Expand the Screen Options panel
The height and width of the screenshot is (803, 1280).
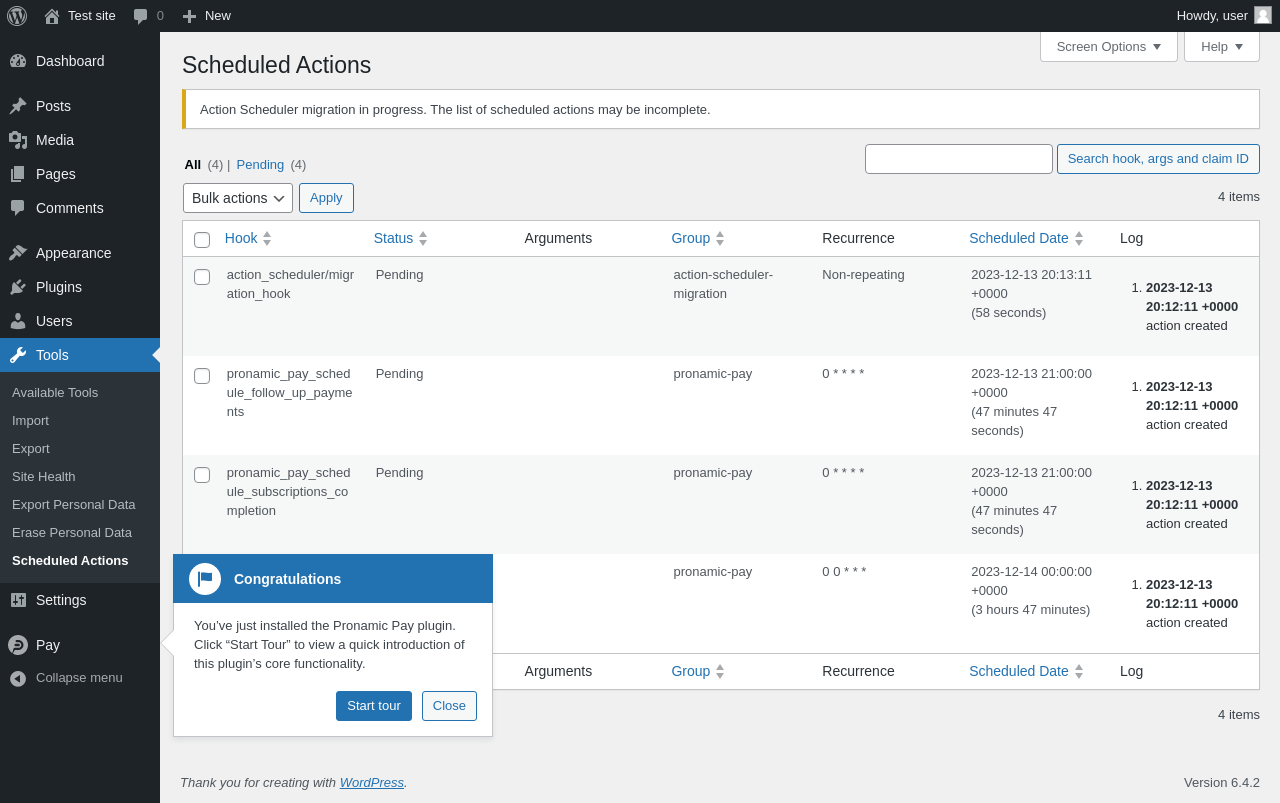point(1108,47)
